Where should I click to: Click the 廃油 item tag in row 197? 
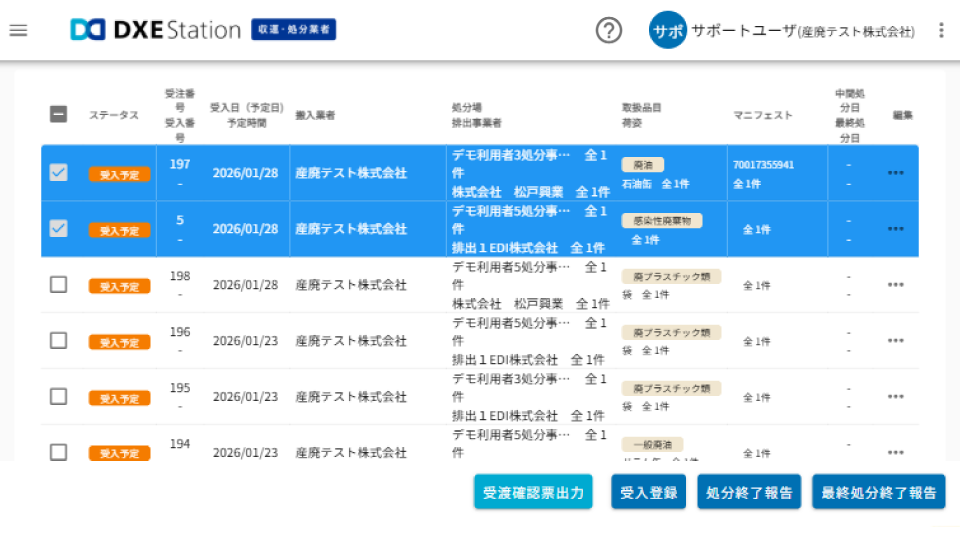pyautogui.click(x=642, y=165)
